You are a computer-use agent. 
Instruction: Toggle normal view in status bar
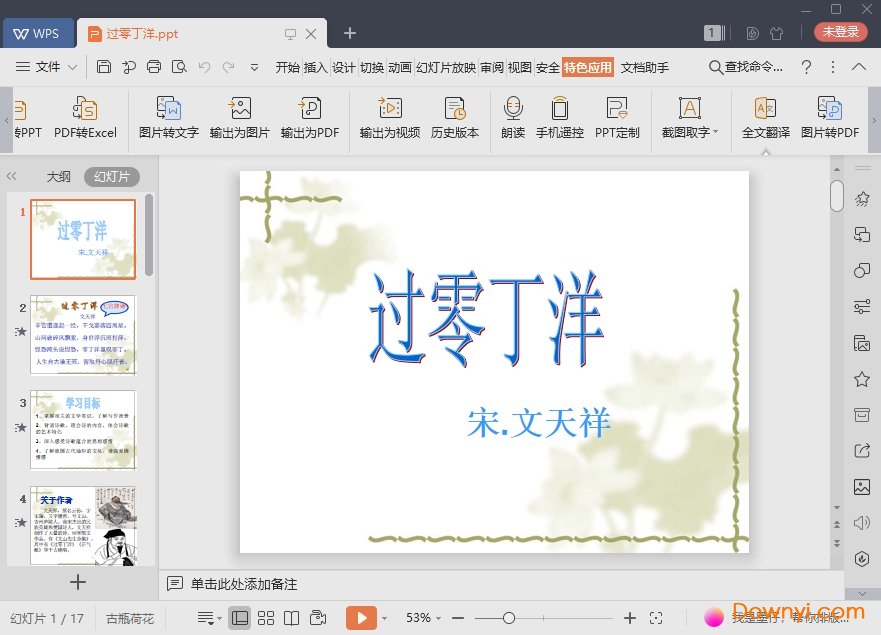238,617
